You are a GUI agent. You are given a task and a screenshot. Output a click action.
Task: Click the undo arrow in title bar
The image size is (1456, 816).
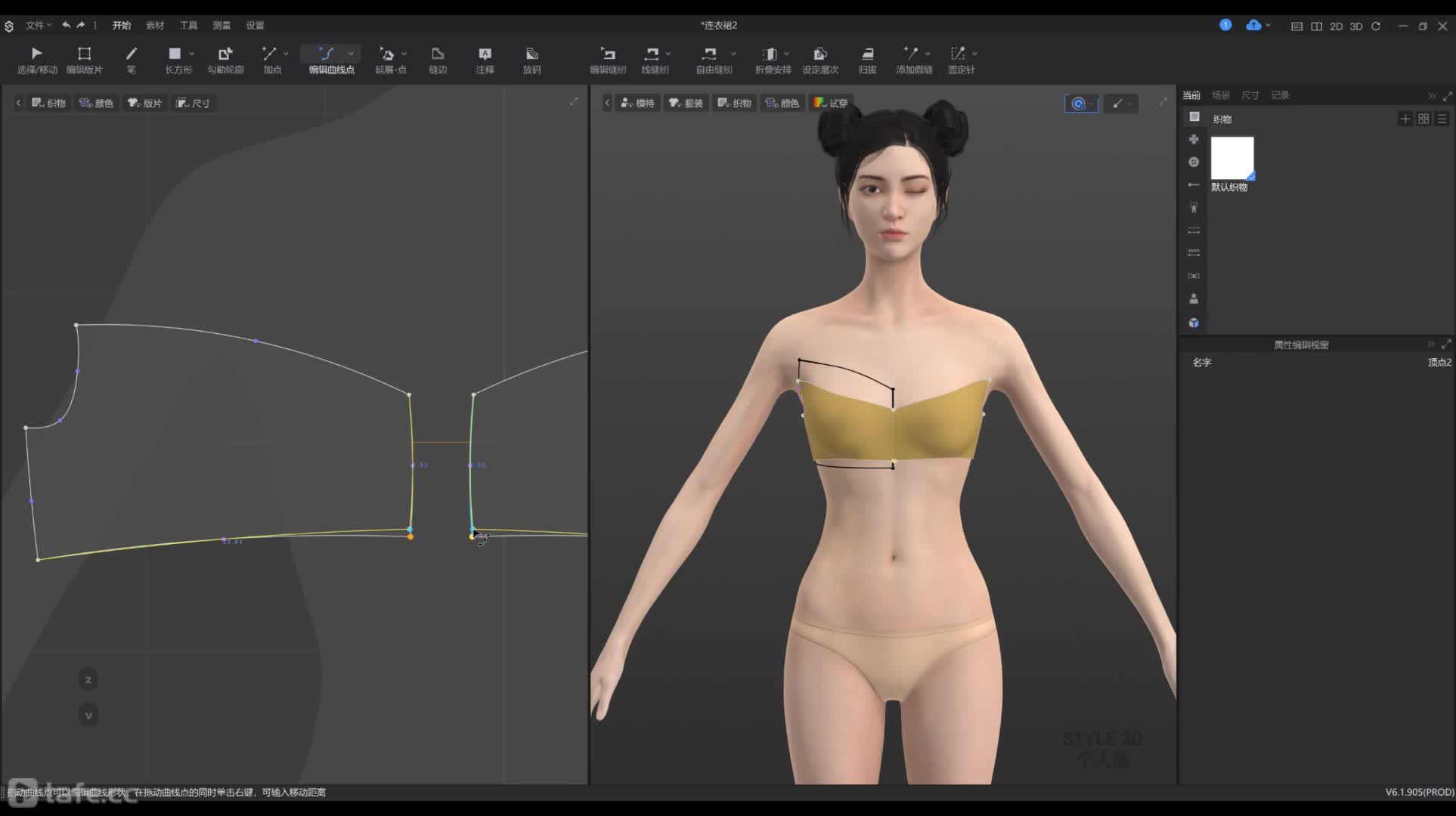click(x=67, y=25)
